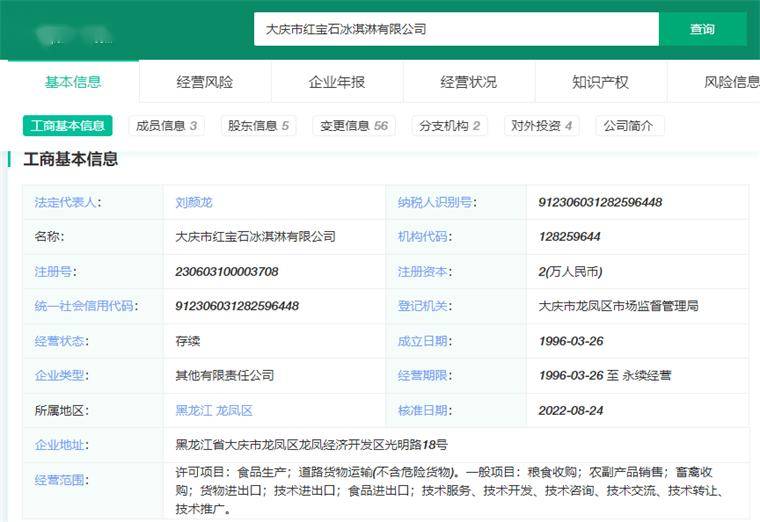This screenshot has width=760, height=522.
Task: Click the 经营状态 label
Action: click(61, 341)
